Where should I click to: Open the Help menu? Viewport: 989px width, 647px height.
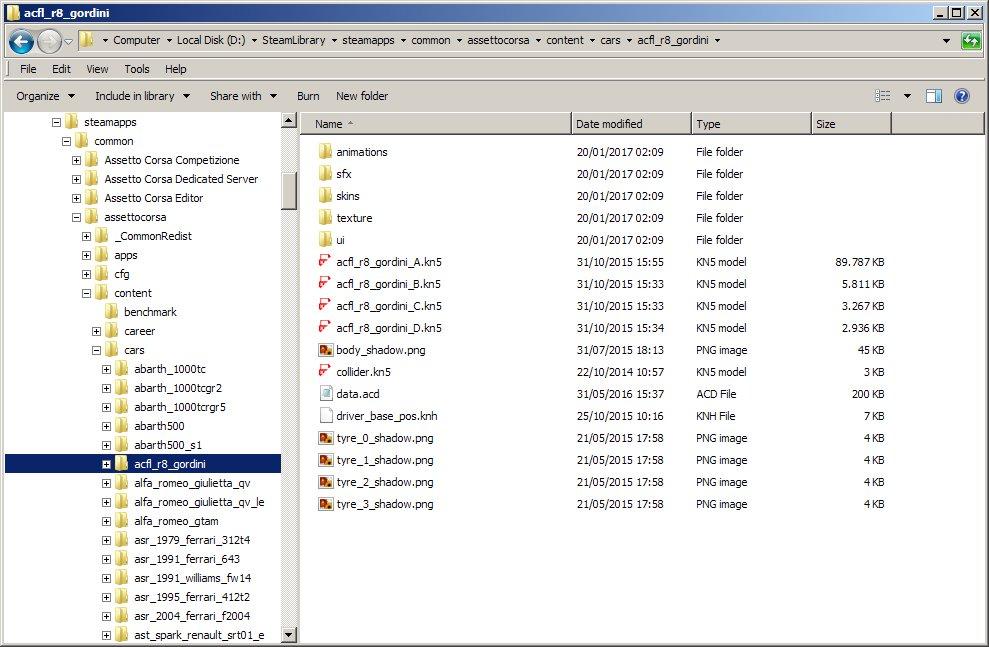(175, 69)
